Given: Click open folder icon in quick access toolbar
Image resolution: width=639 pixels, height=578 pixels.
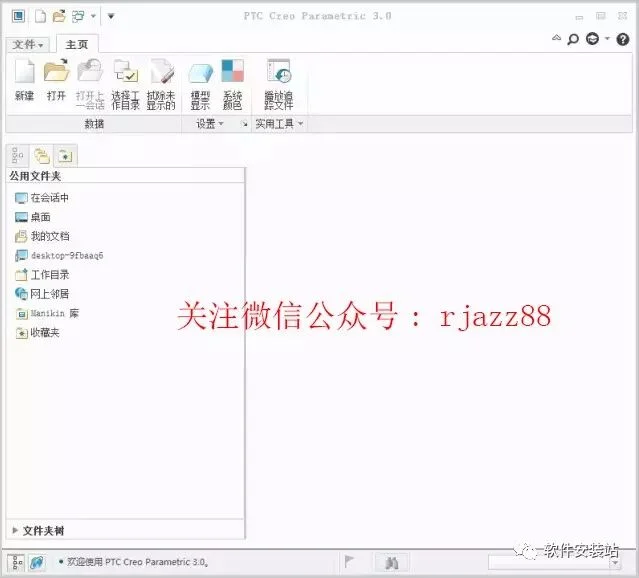Looking at the screenshot, I should coord(59,16).
